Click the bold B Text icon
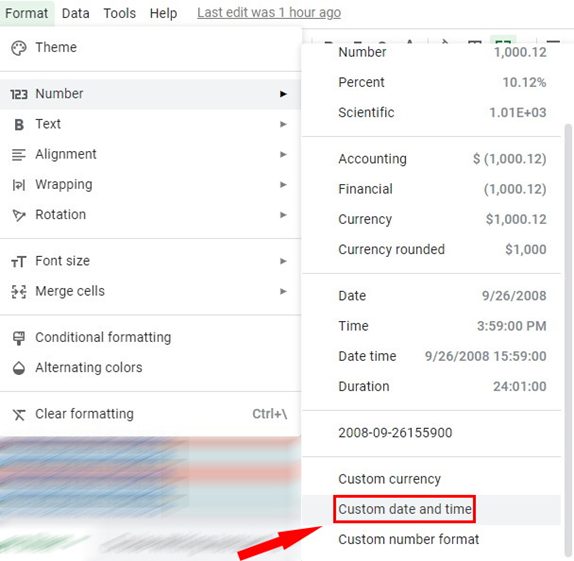The height and width of the screenshot is (561, 574). tap(19, 125)
